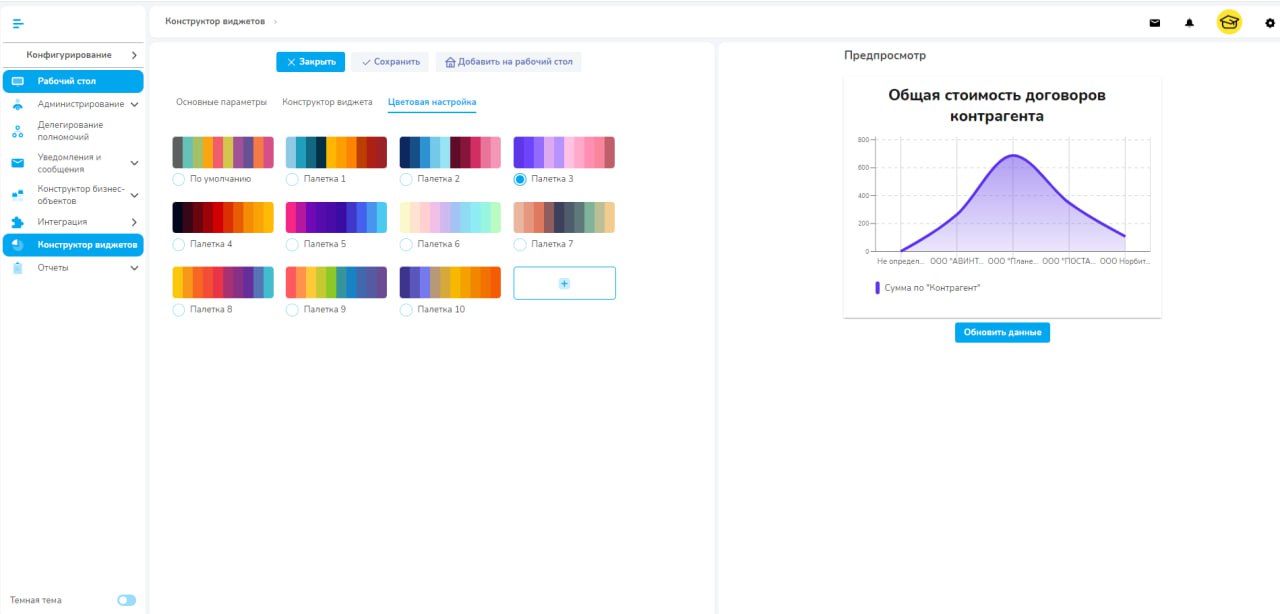Select the Палетка 5 radio button

coord(293,244)
